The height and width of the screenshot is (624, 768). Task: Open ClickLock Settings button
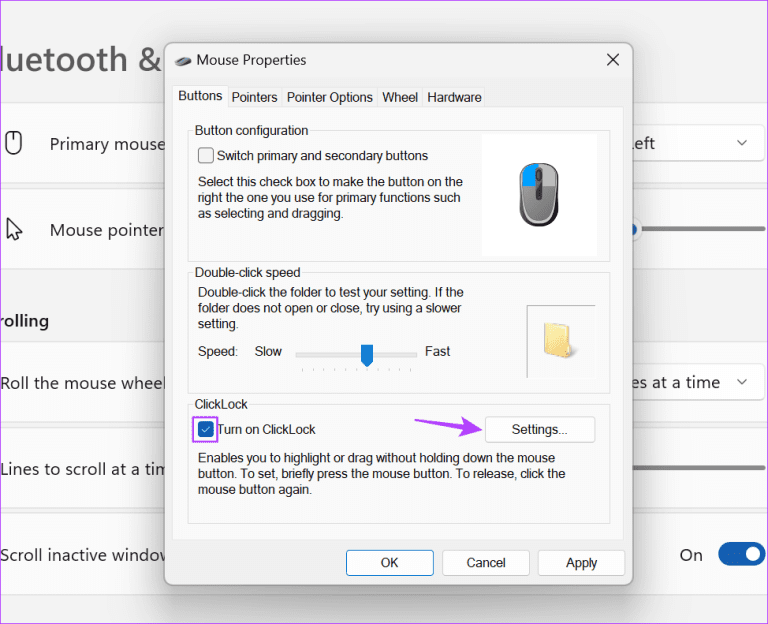coord(539,430)
